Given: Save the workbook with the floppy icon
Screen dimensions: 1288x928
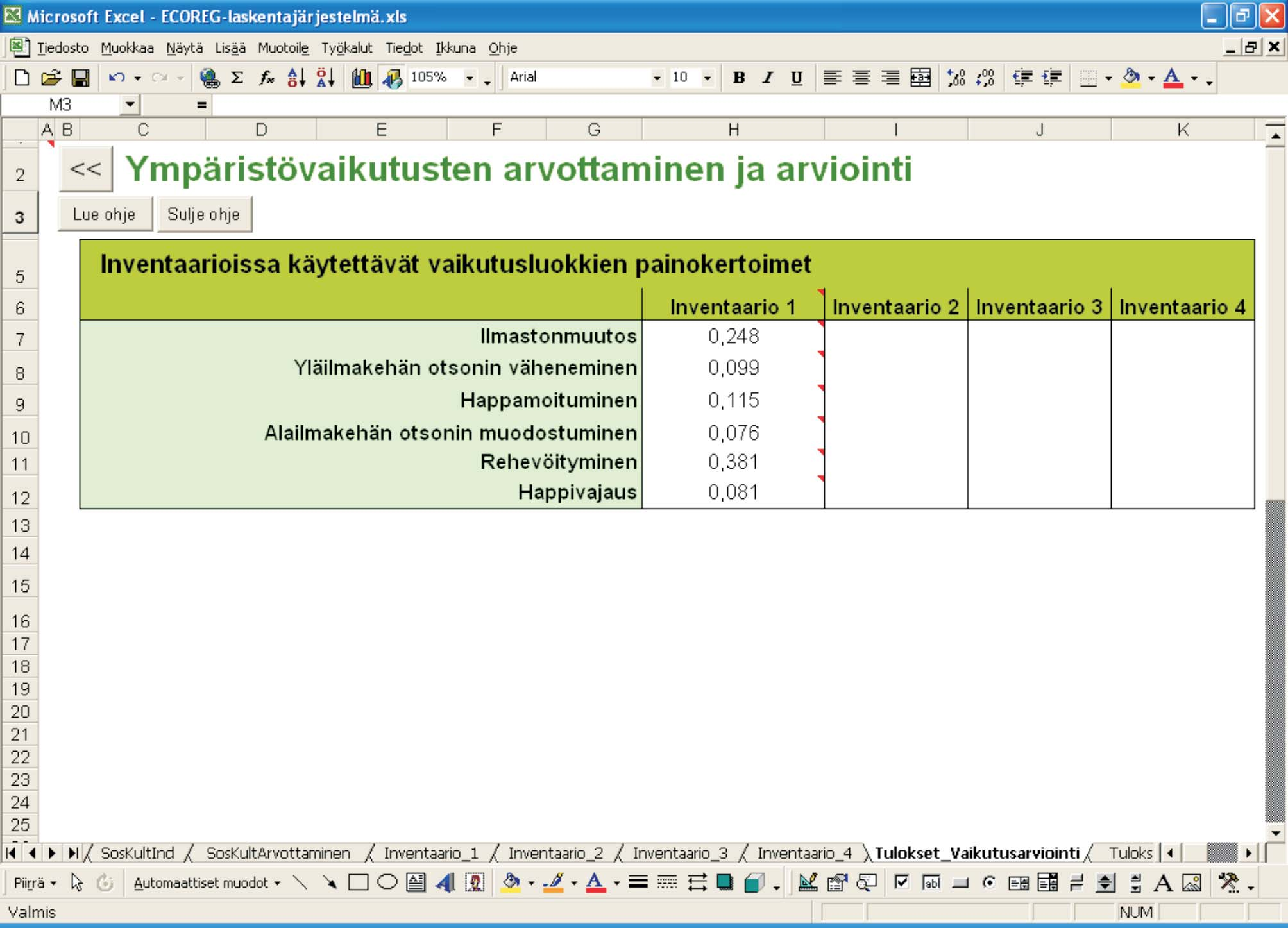Looking at the screenshot, I should tap(80, 78).
